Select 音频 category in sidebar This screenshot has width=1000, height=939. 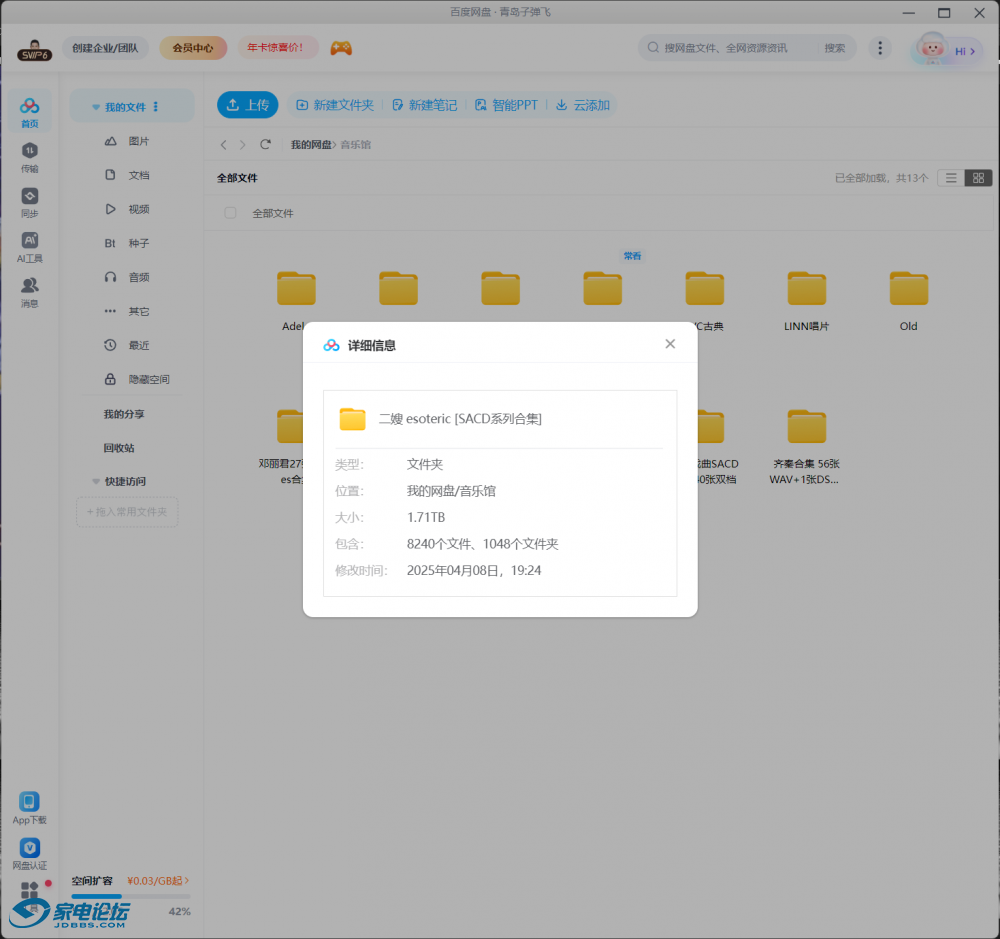coord(138,277)
